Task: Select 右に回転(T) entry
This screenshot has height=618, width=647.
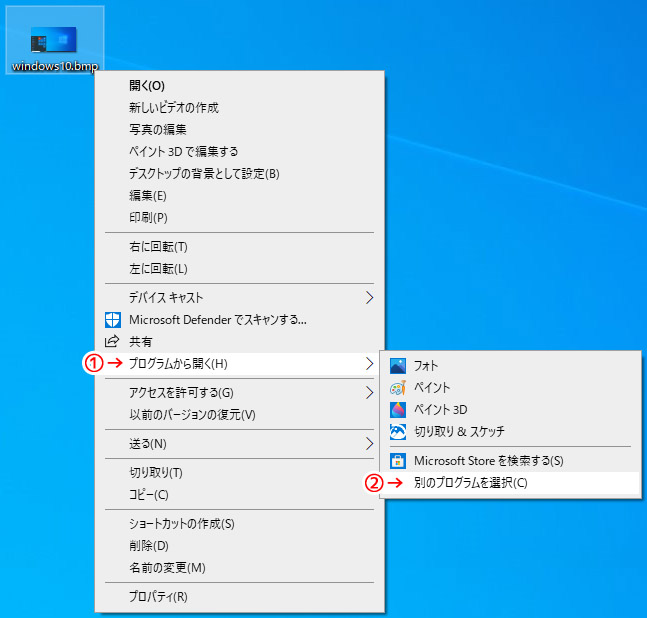Action: click(239, 247)
